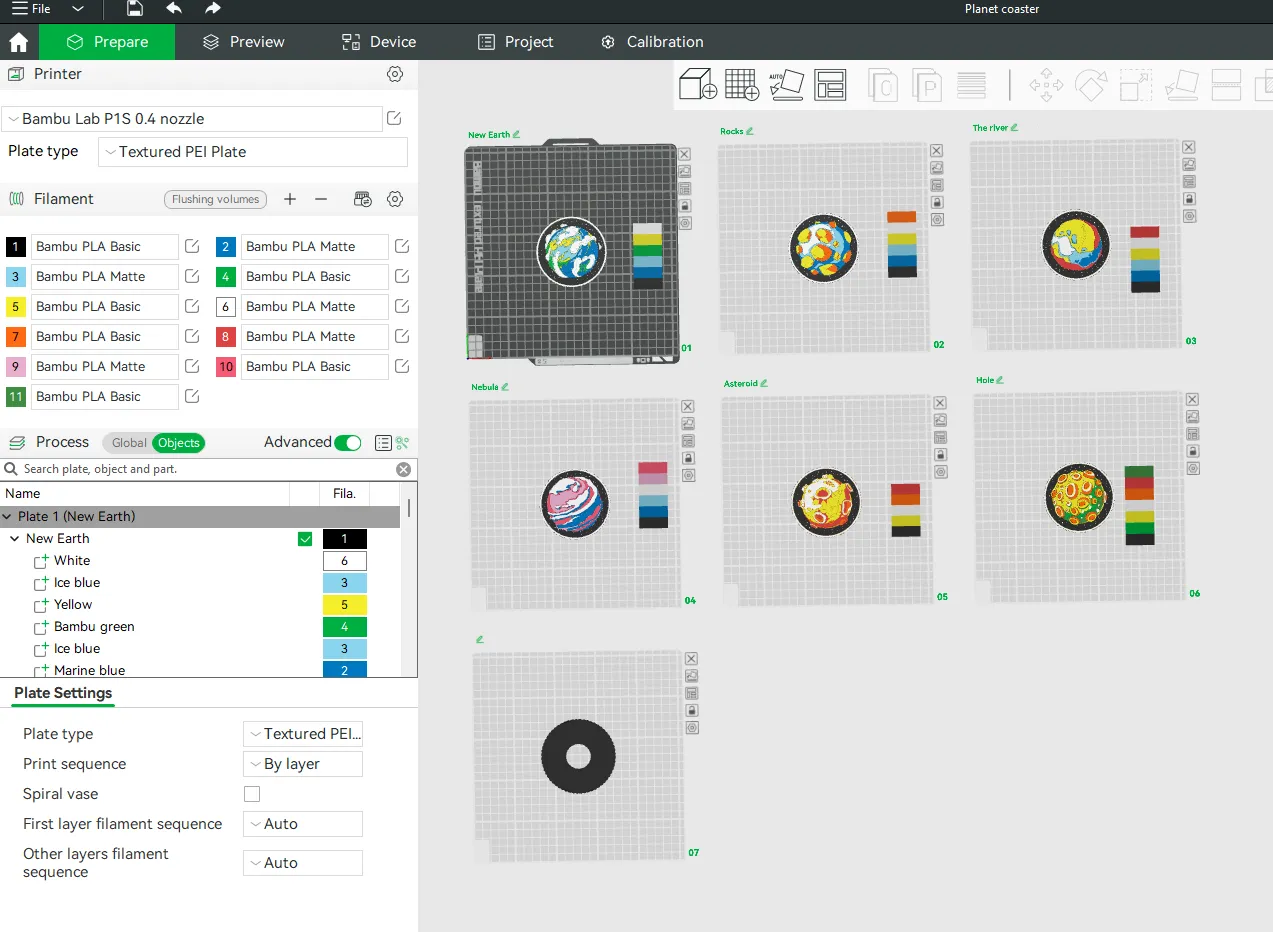1273x932 pixels.
Task: Toggle the Advanced switch off
Action: (348, 443)
